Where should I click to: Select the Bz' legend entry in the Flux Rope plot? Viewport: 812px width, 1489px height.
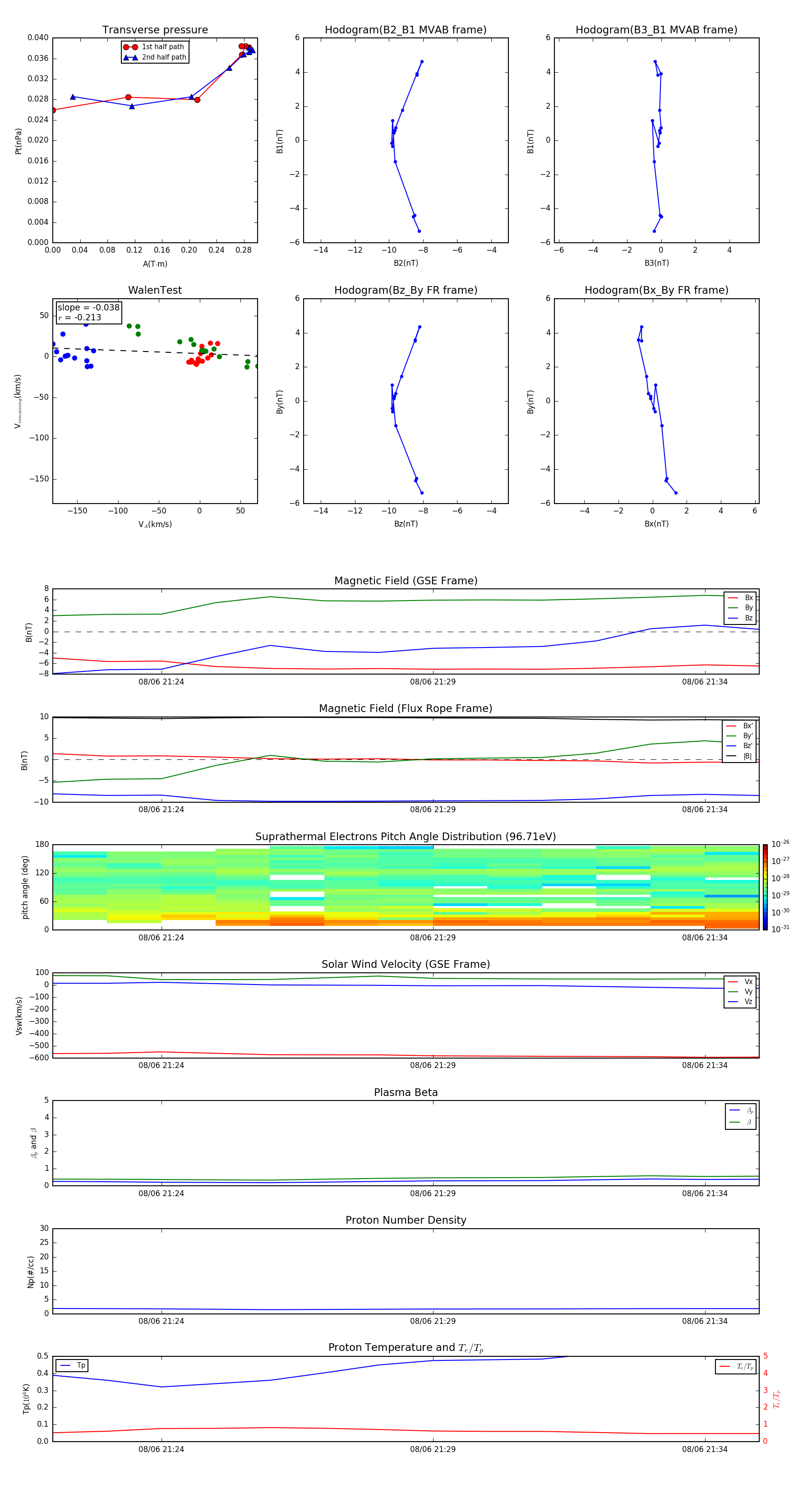click(x=740, y=746)
